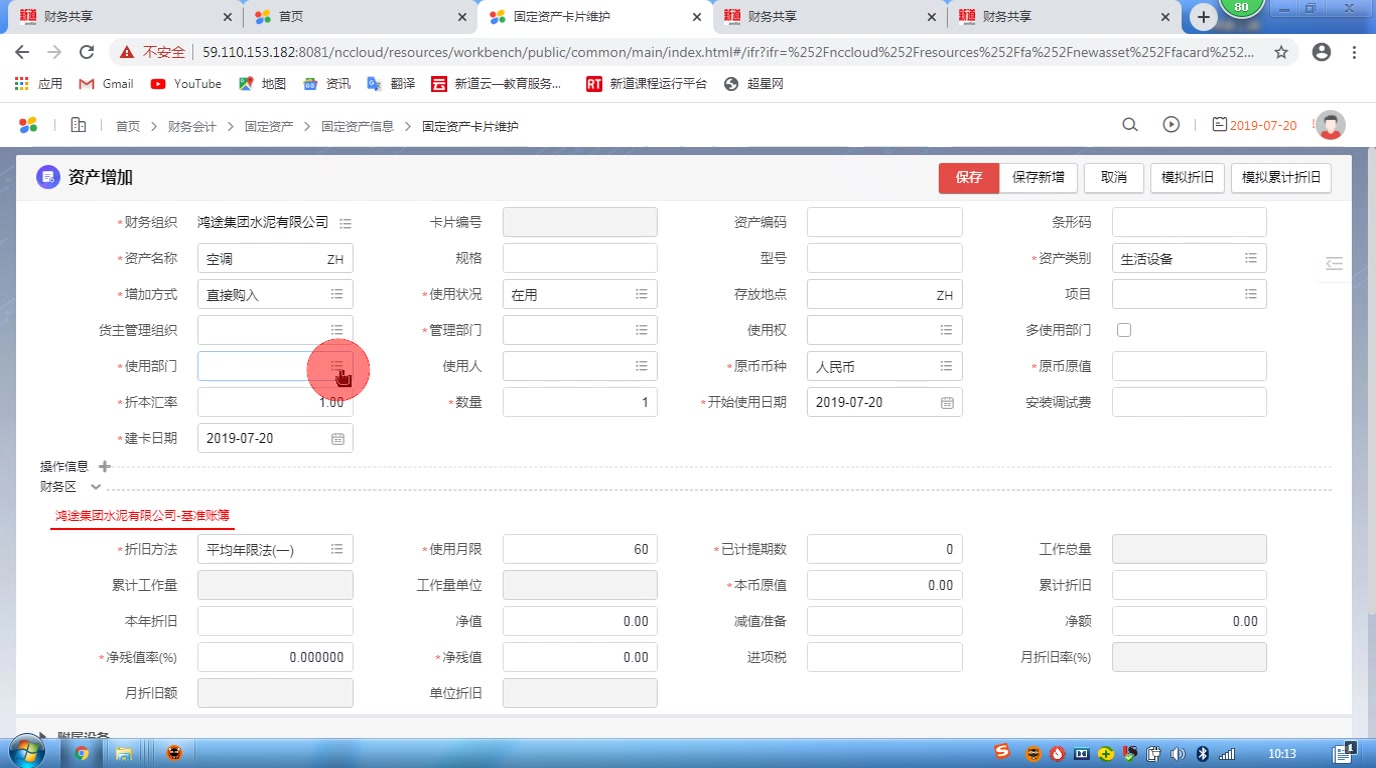Click the 模拟折旧 button
The height and width of the screenshot is (768, 1376).
point(1187,177)
